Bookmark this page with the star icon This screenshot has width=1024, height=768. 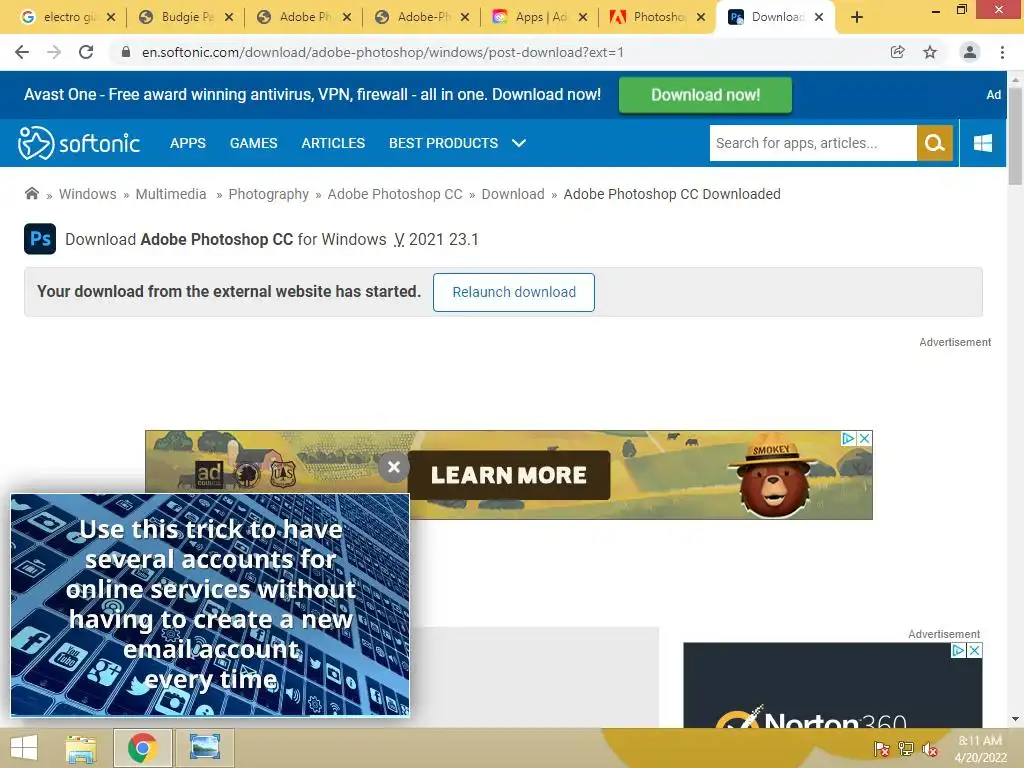pos(930,52)
